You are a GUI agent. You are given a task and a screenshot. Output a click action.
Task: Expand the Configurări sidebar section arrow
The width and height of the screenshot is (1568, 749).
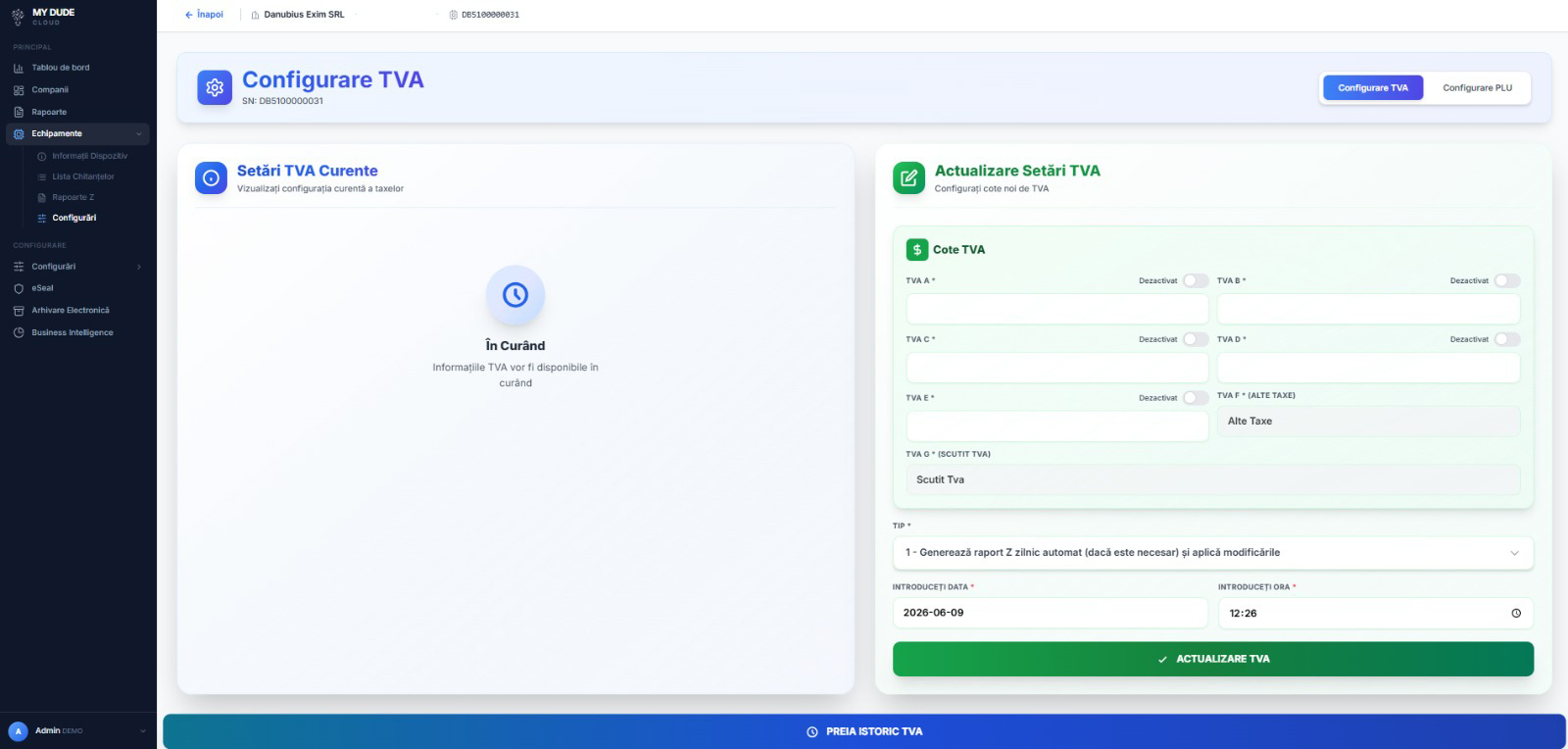click(138, 267)
